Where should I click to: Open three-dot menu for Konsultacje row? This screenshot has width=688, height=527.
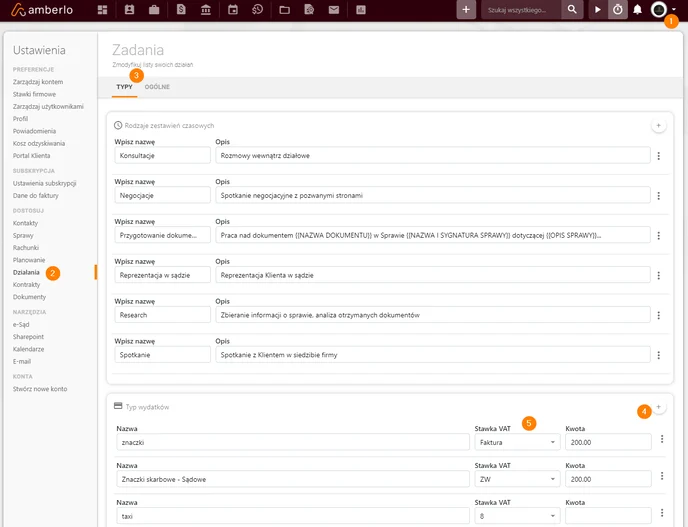point(658,156)
